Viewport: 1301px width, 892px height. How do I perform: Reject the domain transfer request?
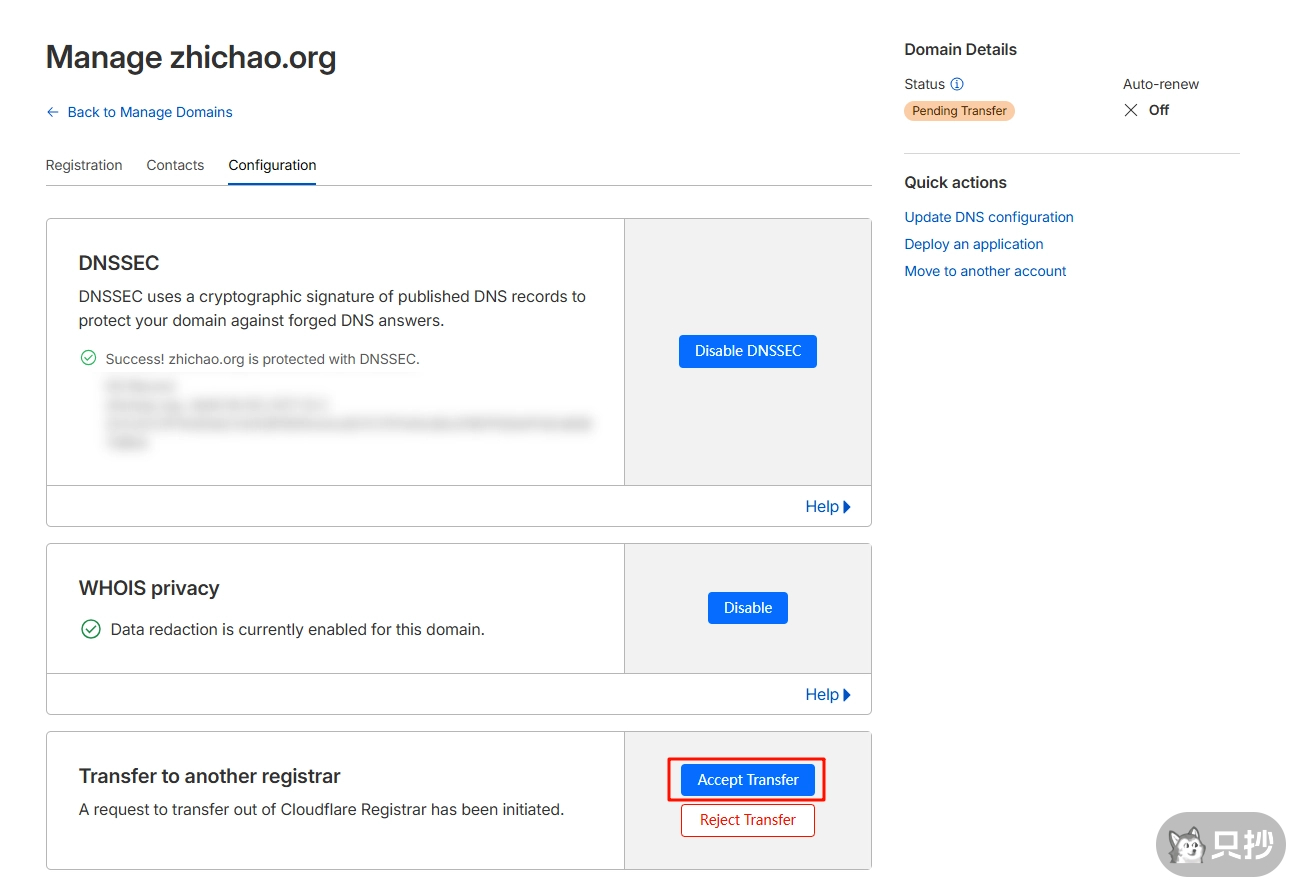[x=747, y=820]
